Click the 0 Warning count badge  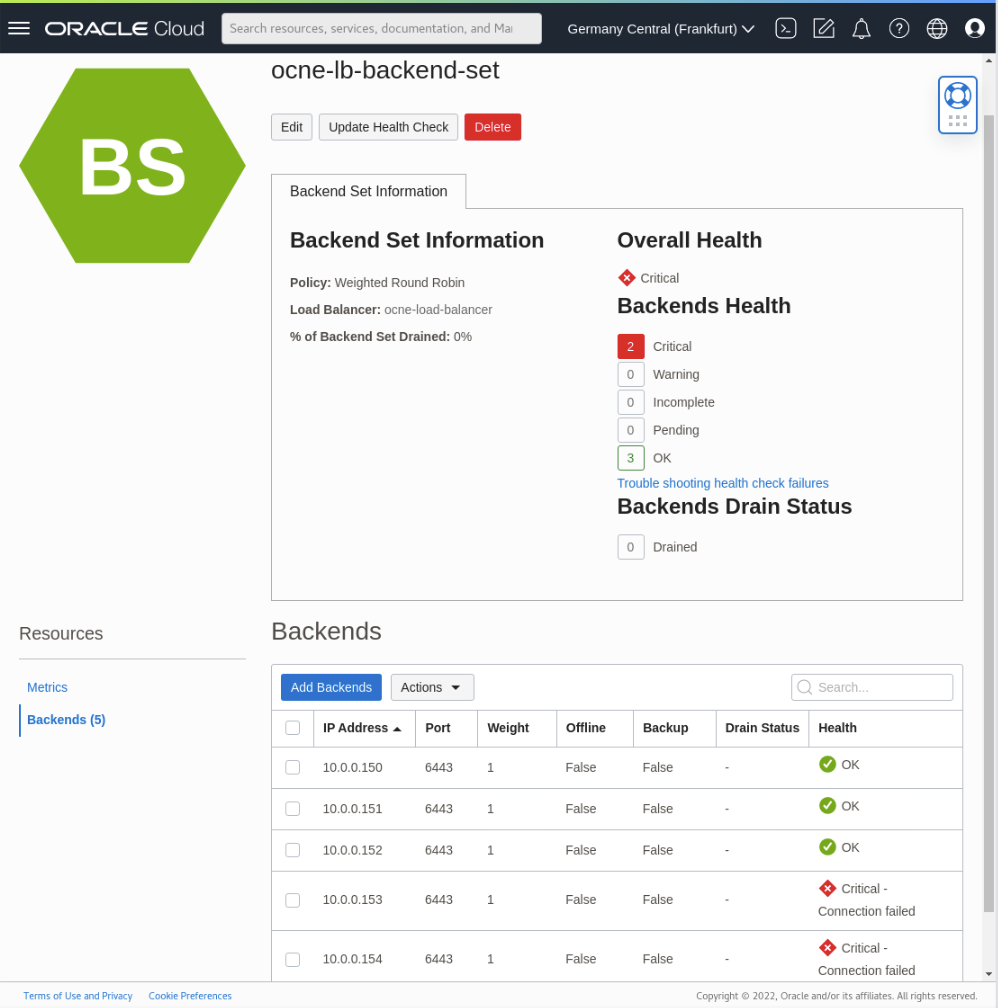631,374
